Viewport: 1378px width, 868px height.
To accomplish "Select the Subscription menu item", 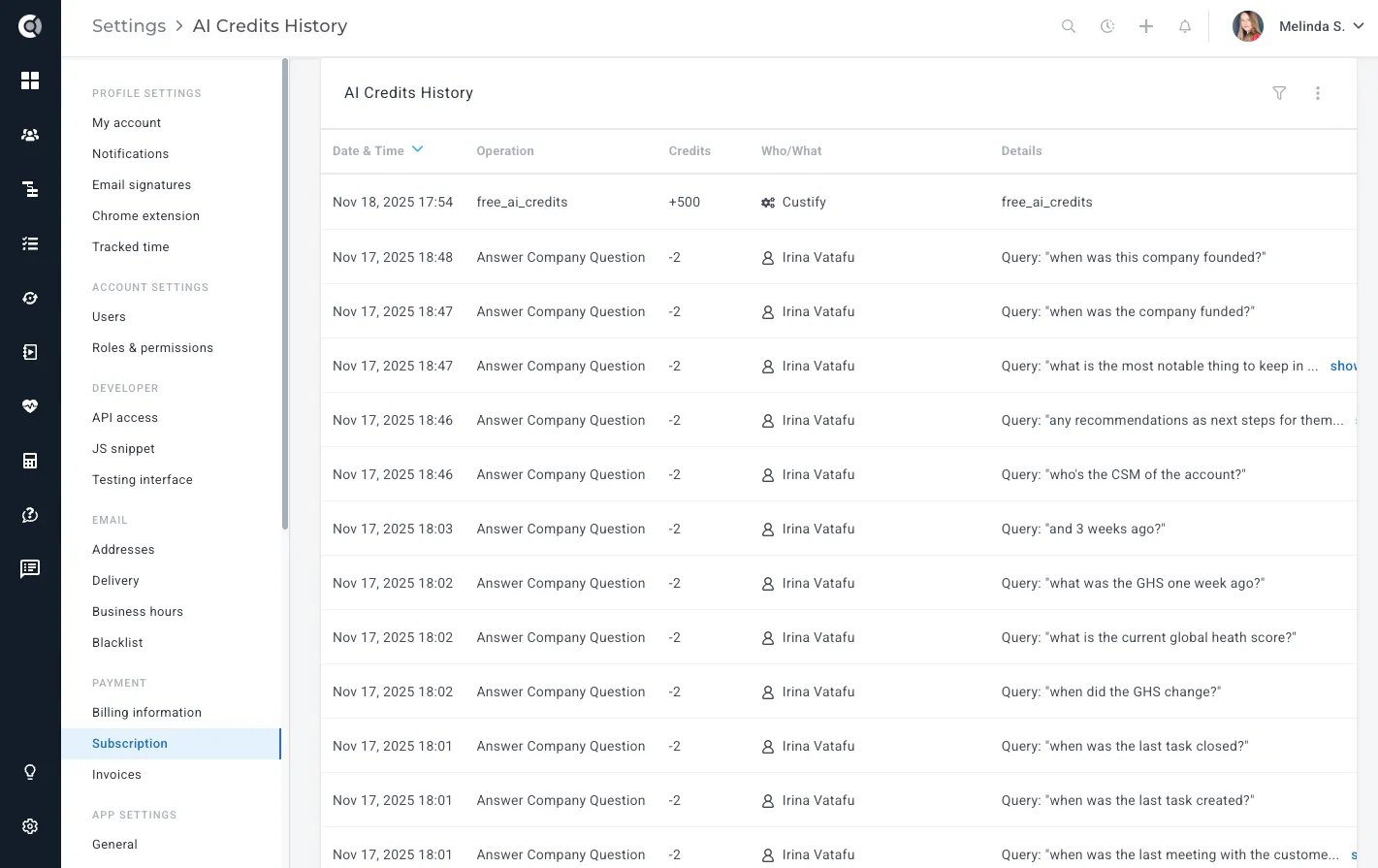I will pyautogui.click(x=172, y=744).
